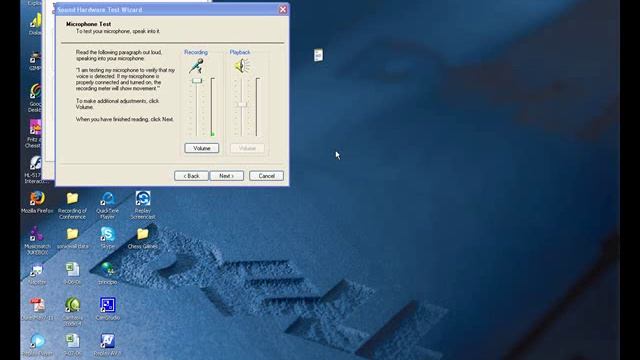Click the "Microphone Test" heading
This screenshot has height=360, width=640.
pos(89,24)
